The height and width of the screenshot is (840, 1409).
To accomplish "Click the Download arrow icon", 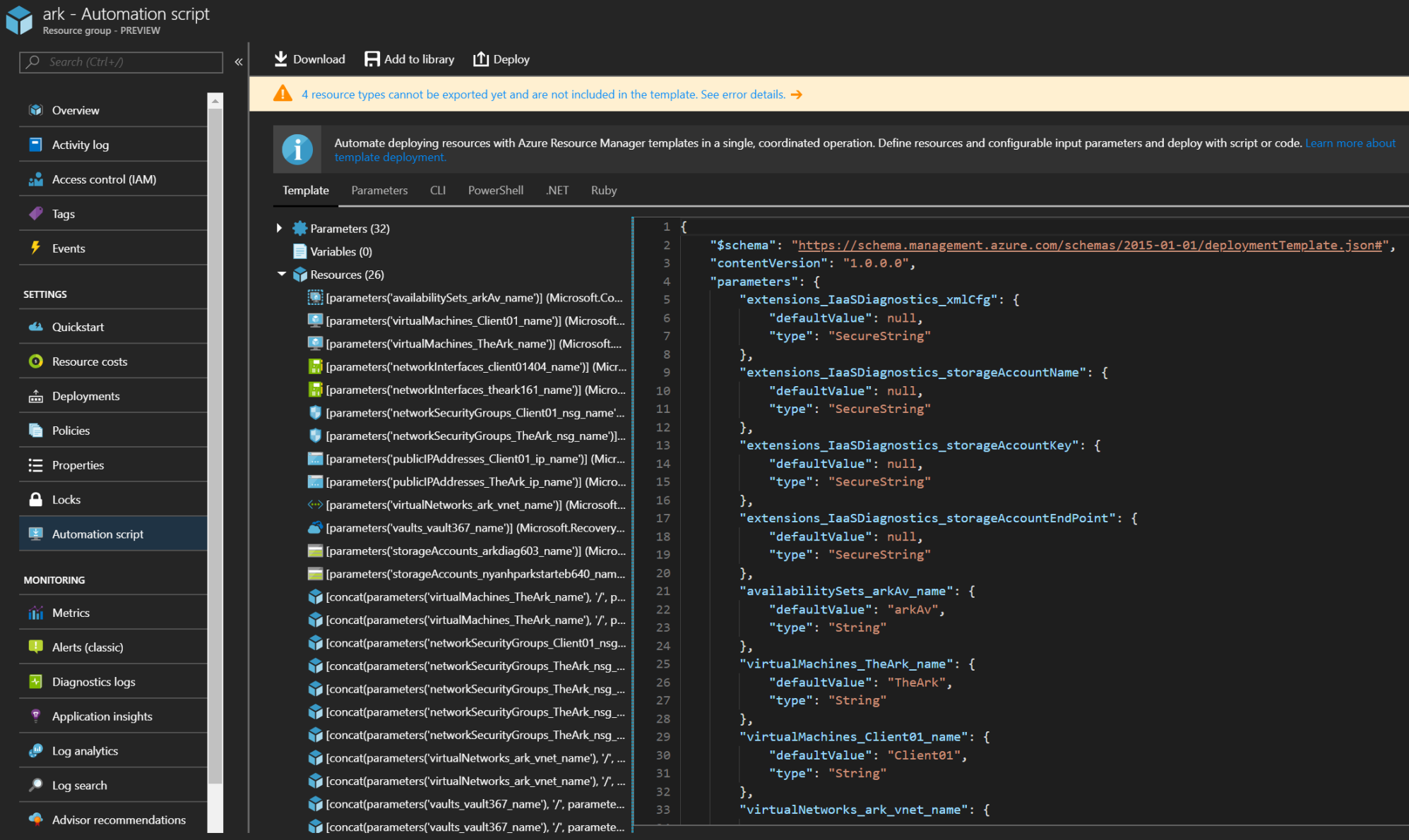I will coord(280,59).
